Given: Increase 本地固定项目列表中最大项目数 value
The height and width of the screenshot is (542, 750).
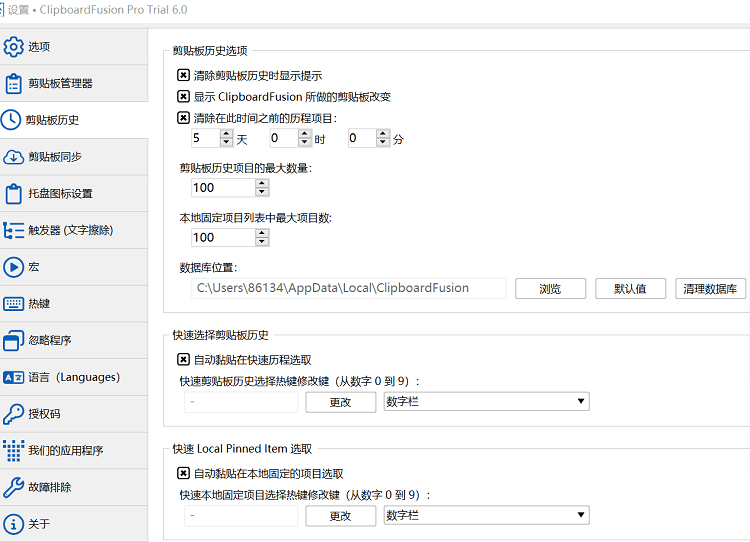Looking at the screenshot, I should coord(262,233).
